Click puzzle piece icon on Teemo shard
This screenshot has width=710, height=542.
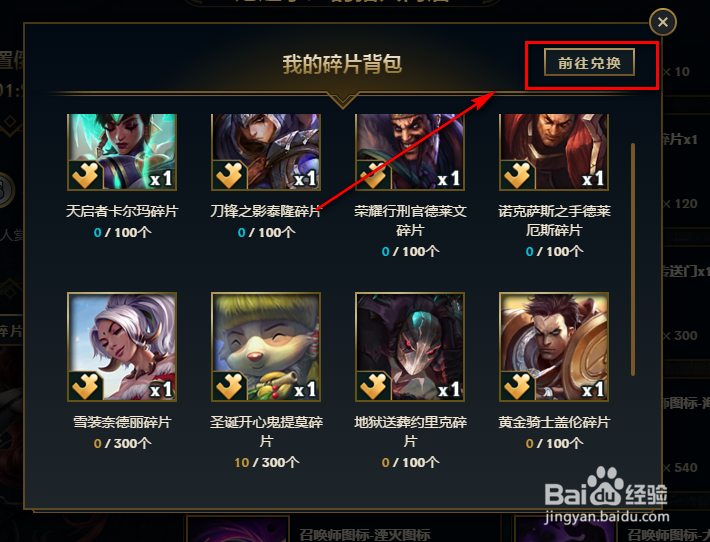pyautogui.click(x=229, y=386)
